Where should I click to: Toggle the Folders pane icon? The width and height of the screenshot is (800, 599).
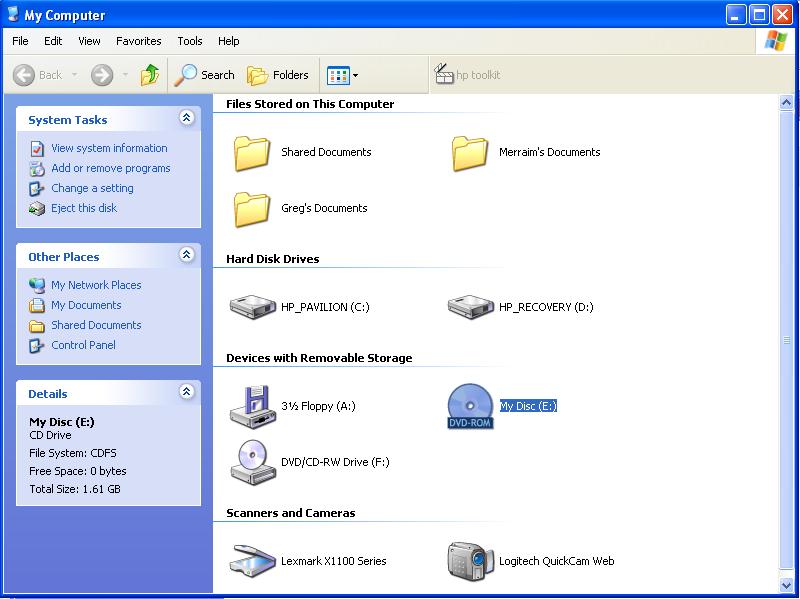click(x=258, y=76)
